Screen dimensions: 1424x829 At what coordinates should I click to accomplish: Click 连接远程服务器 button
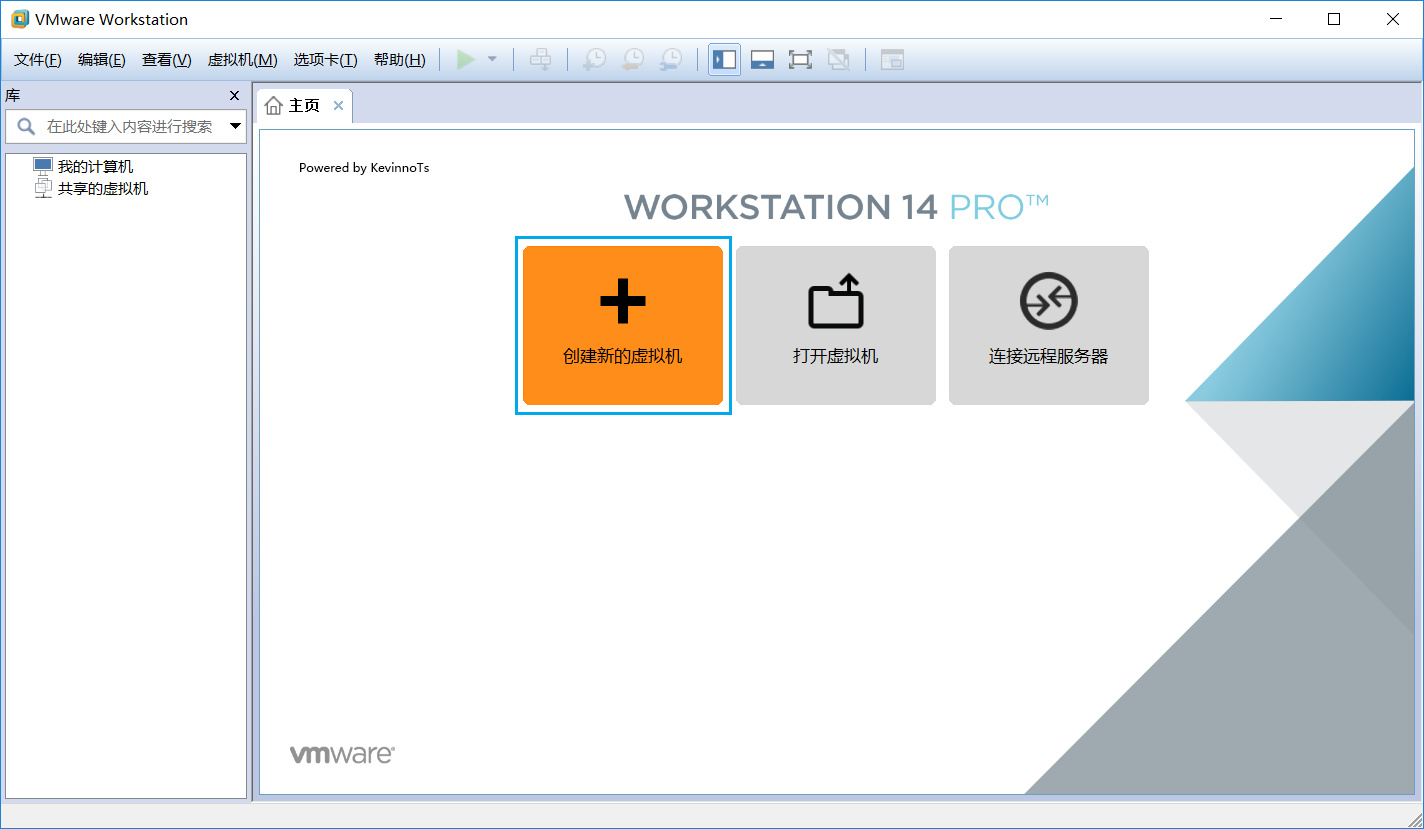click(1049, 325)
